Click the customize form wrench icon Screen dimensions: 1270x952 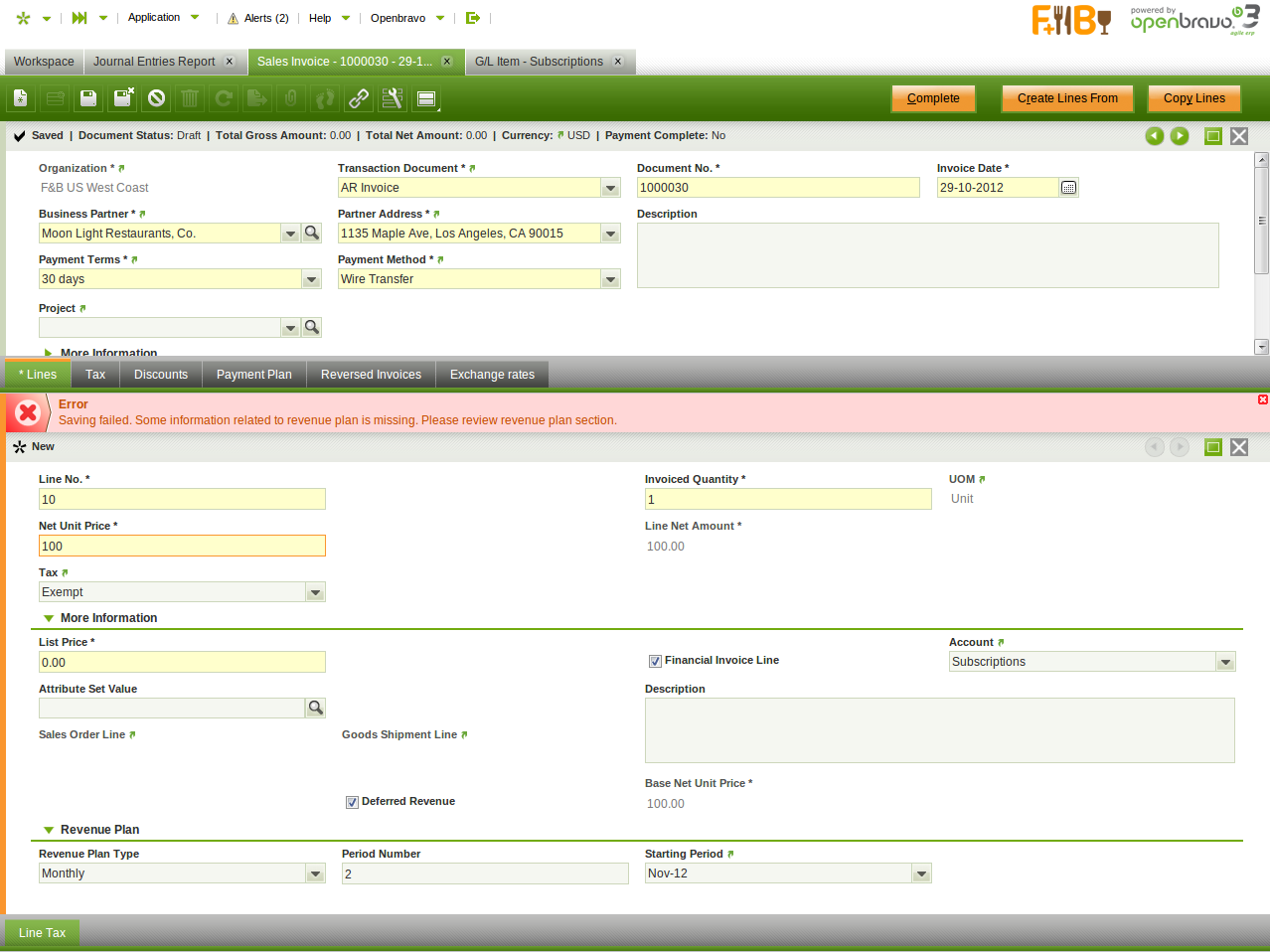point(393,98)
